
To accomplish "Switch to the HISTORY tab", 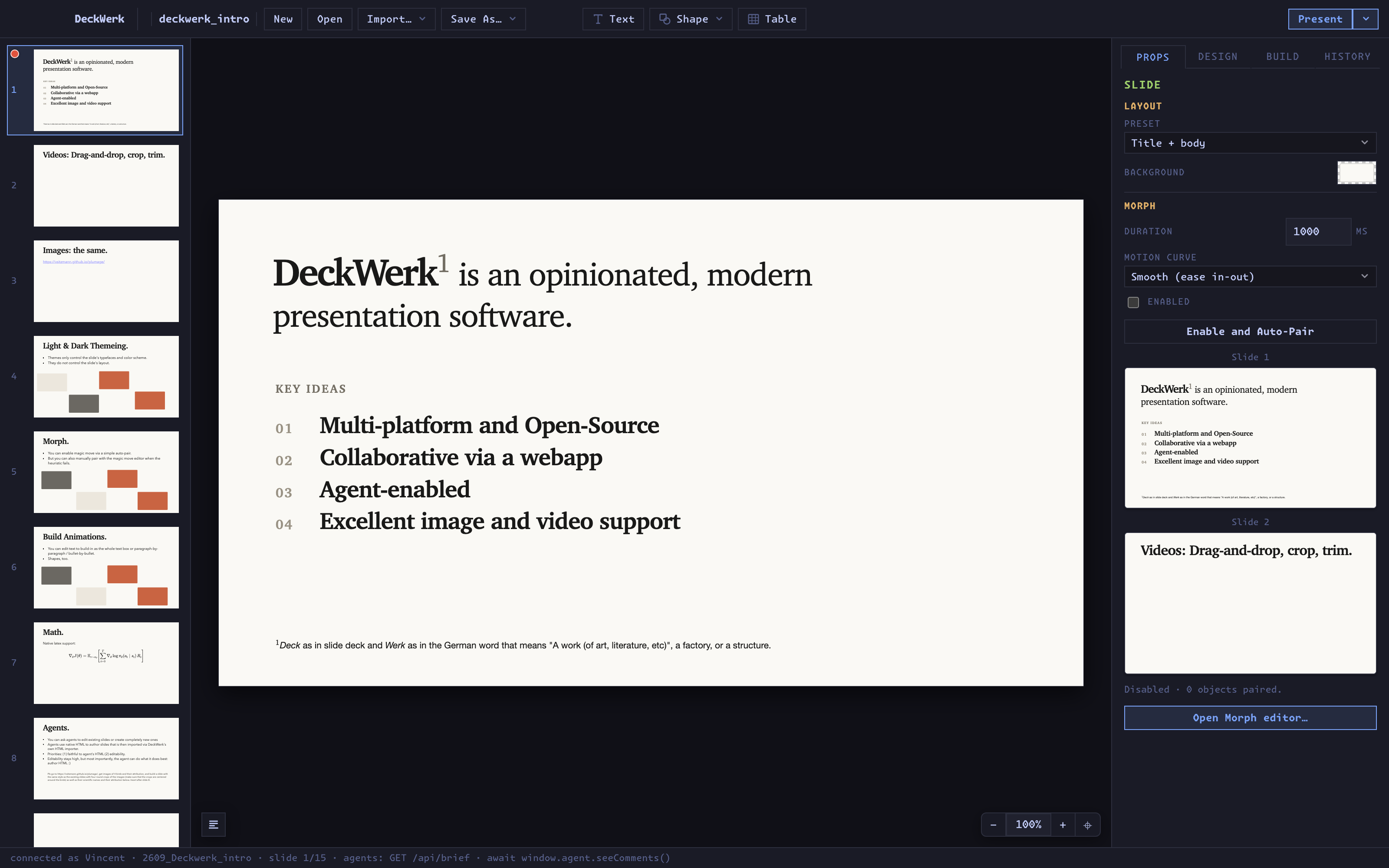I will tap(1347, 56).
